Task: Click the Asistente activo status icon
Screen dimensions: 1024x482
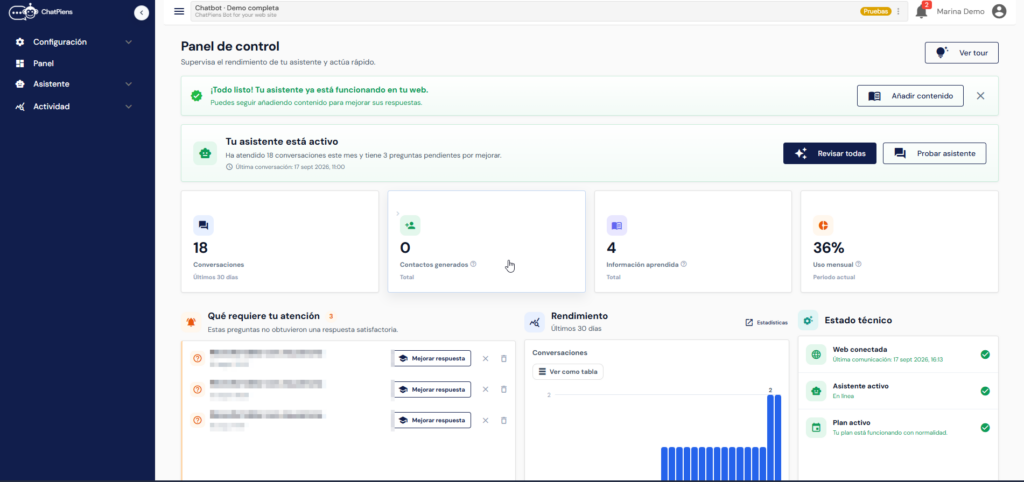Action: (816, 391)
